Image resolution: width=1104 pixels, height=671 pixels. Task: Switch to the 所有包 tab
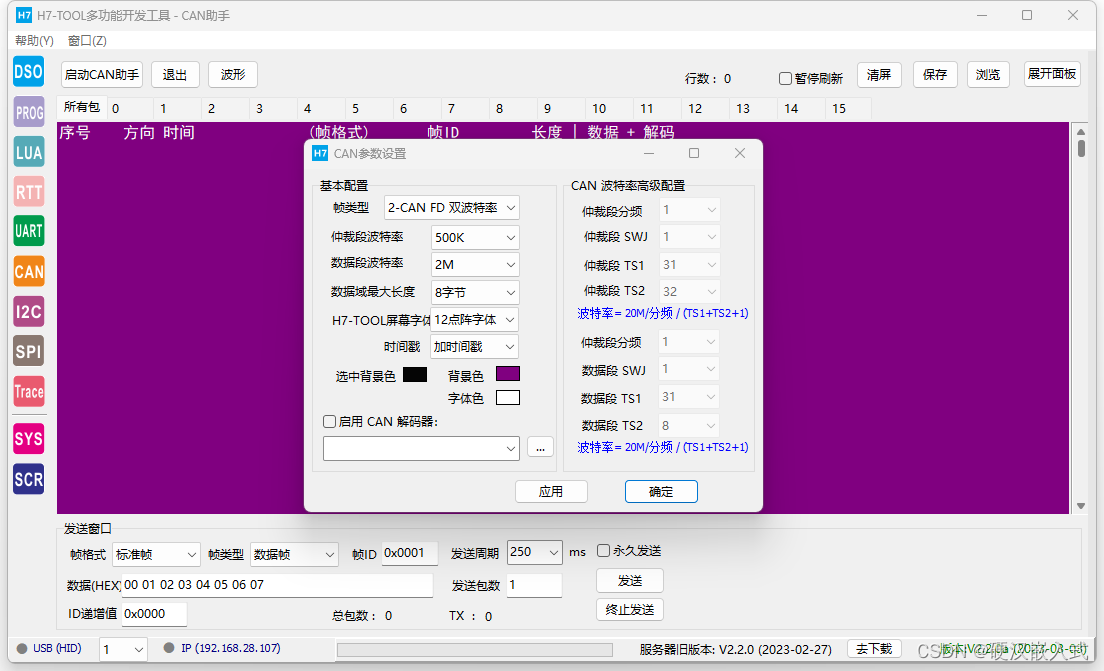[x=81, y=108]
